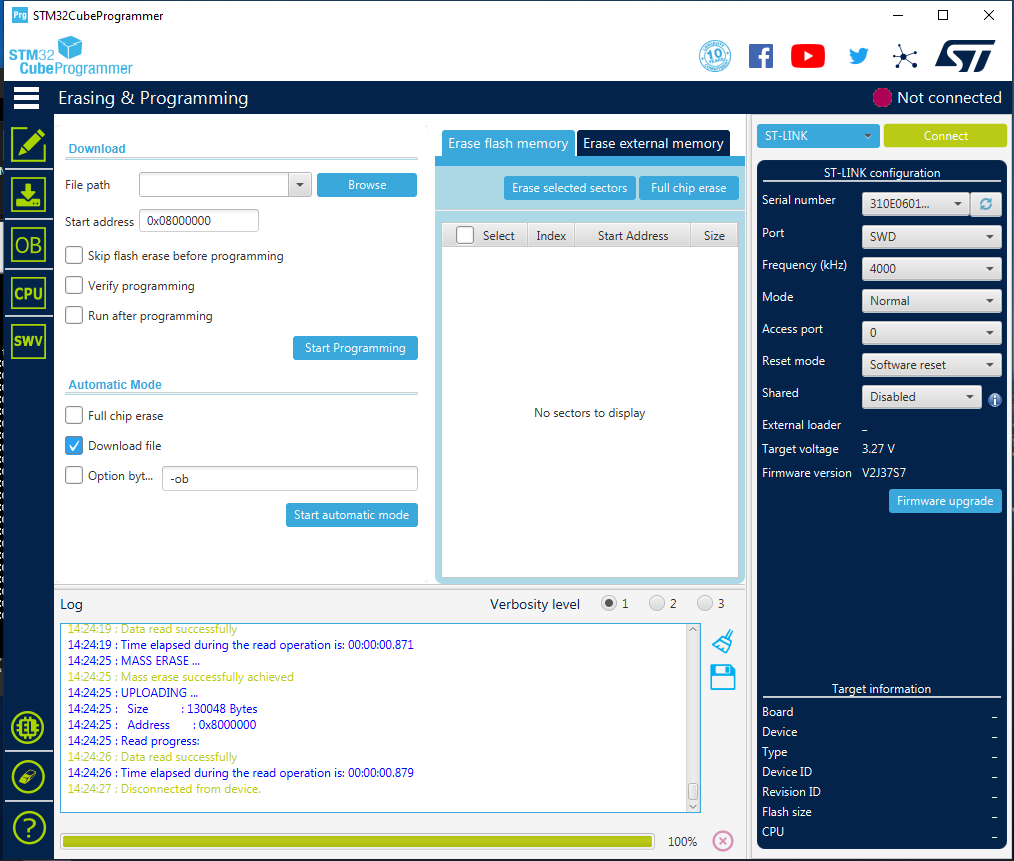Show Shared mode info icon
Image resolution: width=1014 pixels, height=861 pixels.
pos(995,400)
